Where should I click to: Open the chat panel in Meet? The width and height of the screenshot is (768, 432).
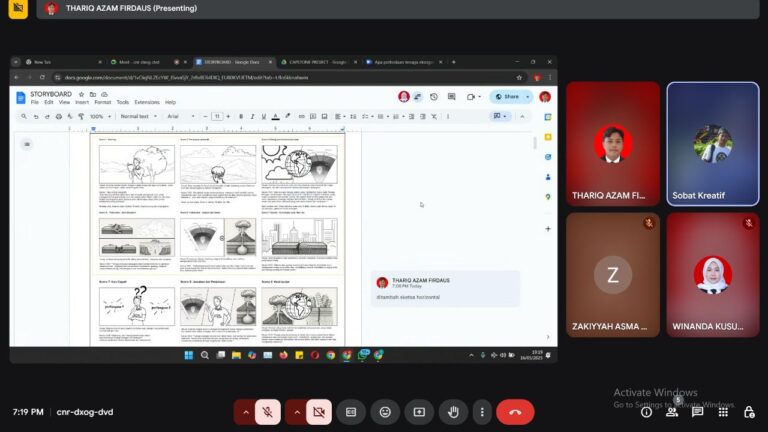coord(697,412)
